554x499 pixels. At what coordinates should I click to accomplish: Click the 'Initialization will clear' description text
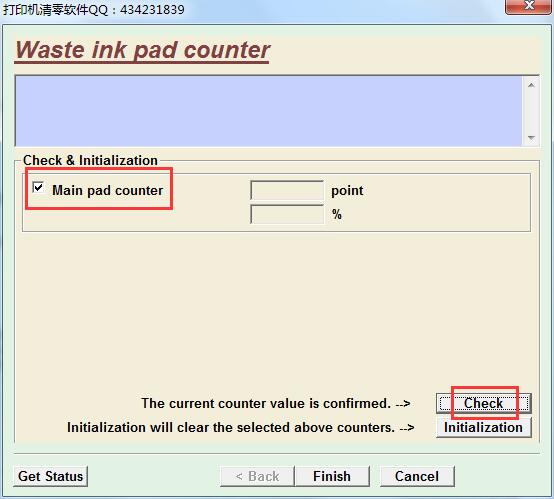tap(241, 427)
